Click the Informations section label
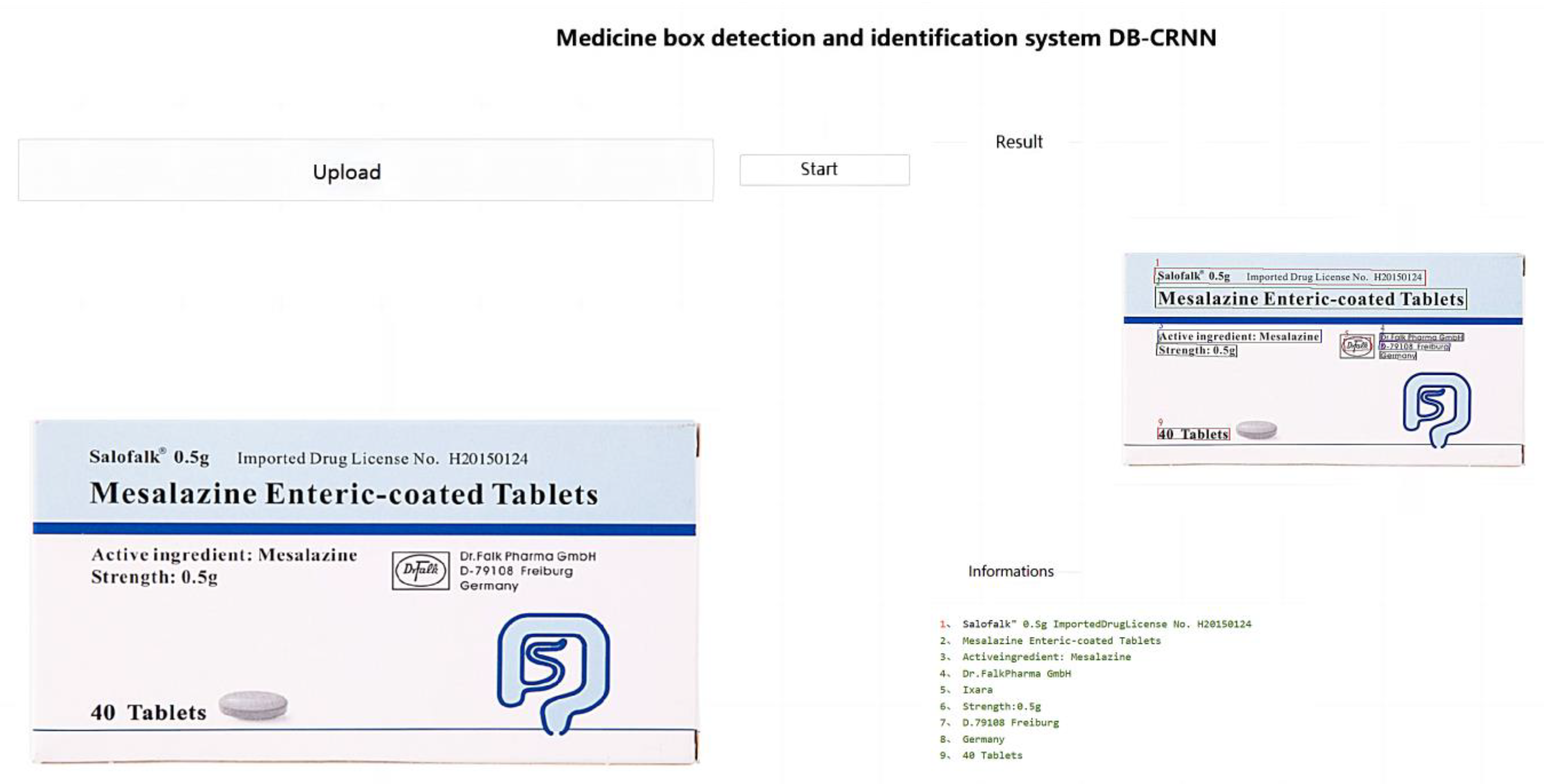Viewport: 1544px width, 784px height. pyautogui.click(x=1010, y=571)
